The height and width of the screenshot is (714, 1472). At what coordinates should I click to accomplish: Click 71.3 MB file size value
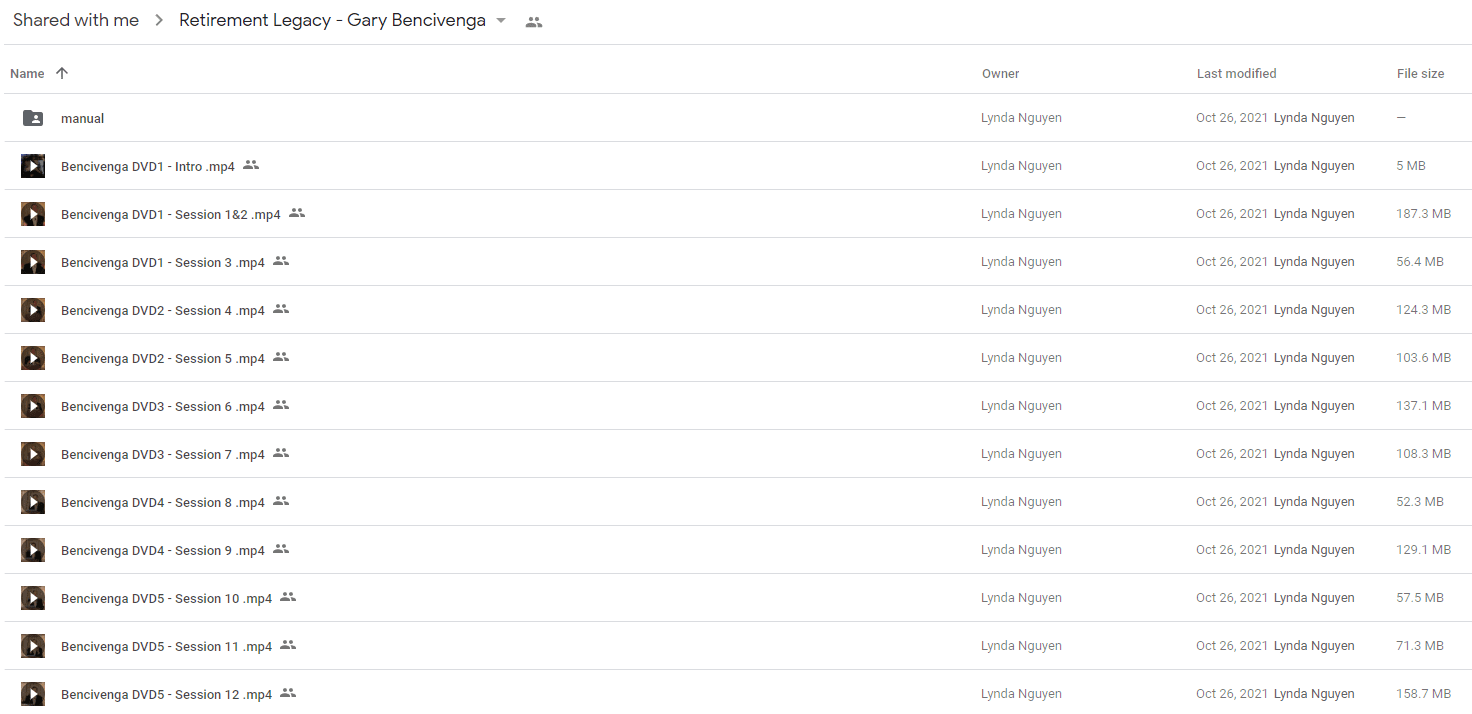tap(1420, 646)
